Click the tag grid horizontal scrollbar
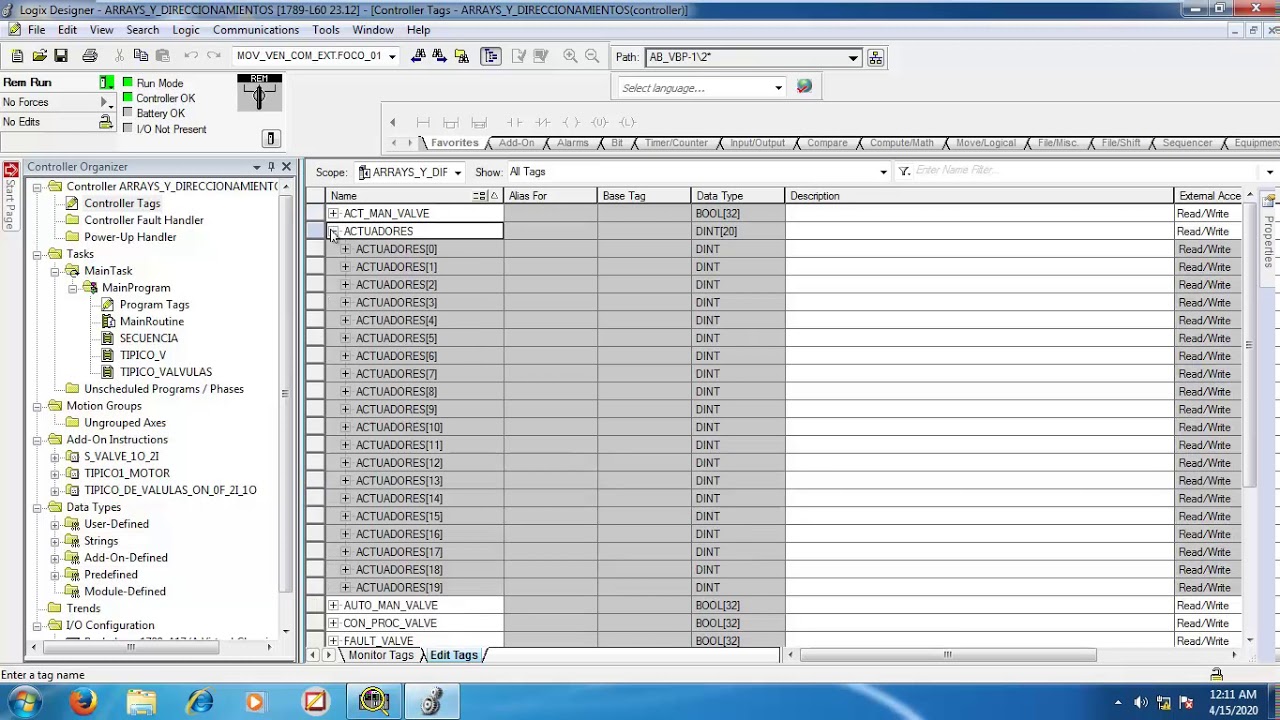The image size is (1280, 720). pyautogui.click(x=947, y=655)
